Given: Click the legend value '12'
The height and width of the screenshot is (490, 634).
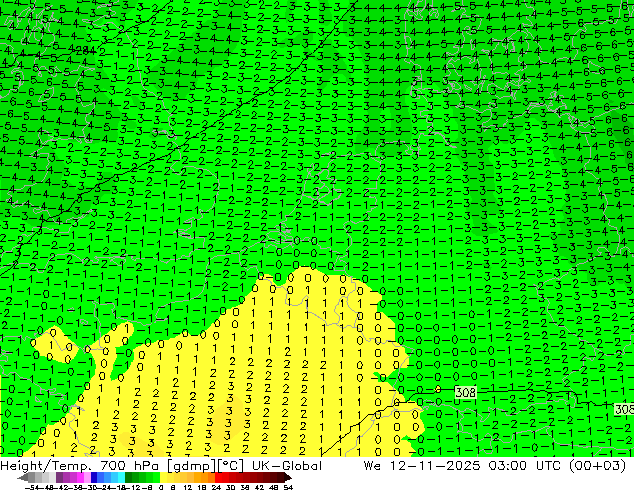Looking at the screenshot, I should (188, 487).
